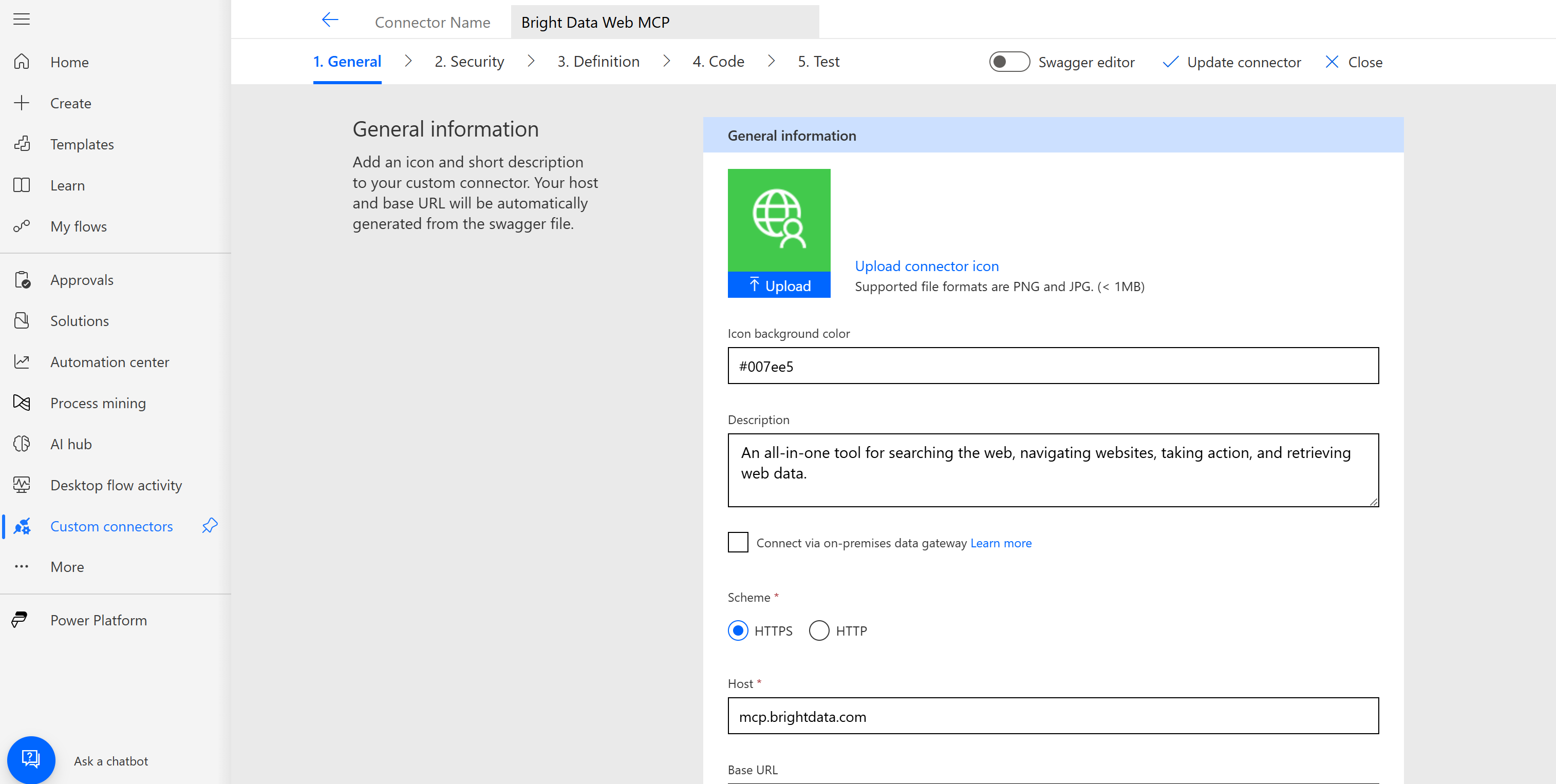Viewport: 1556px width, 784px height.
Task: Open the Ask a chatbot assistant
Action: pyautogui.click(x=31, y=760)
